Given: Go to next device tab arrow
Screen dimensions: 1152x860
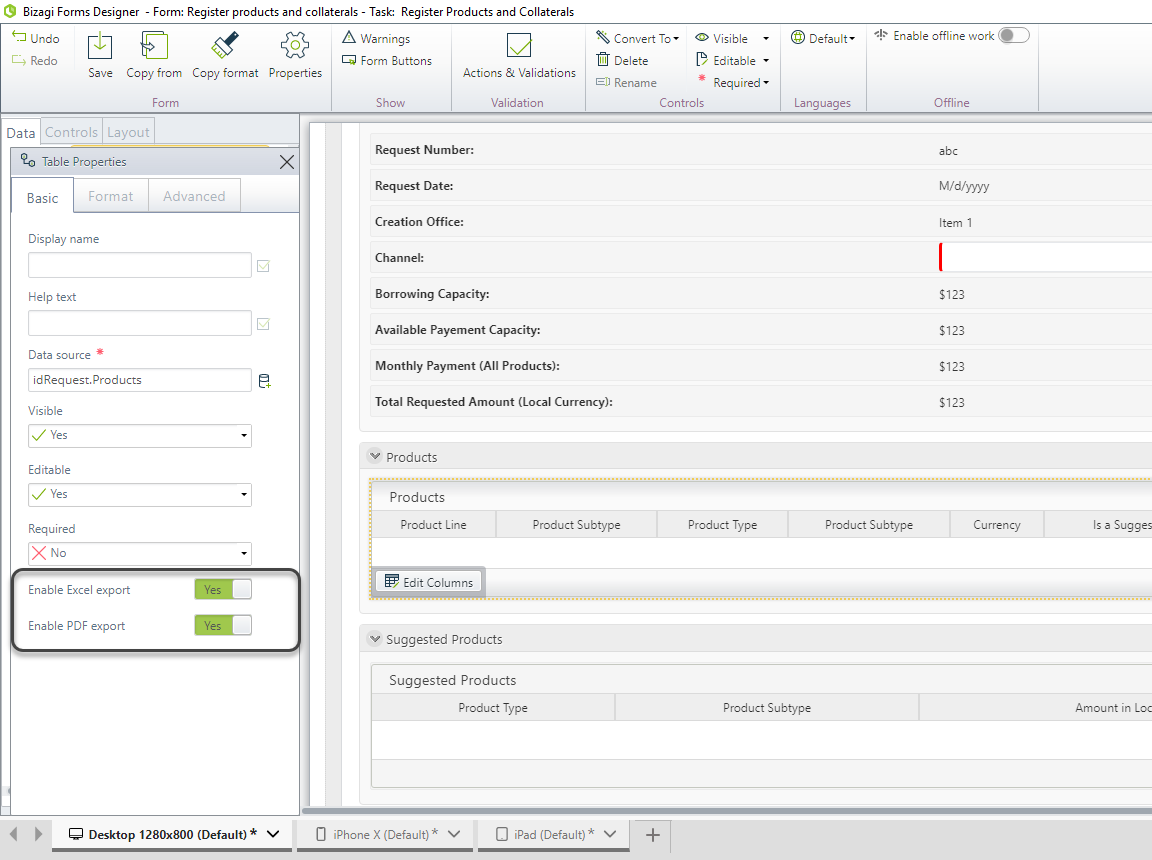Looking at the screenshot, I should point(38,834).
